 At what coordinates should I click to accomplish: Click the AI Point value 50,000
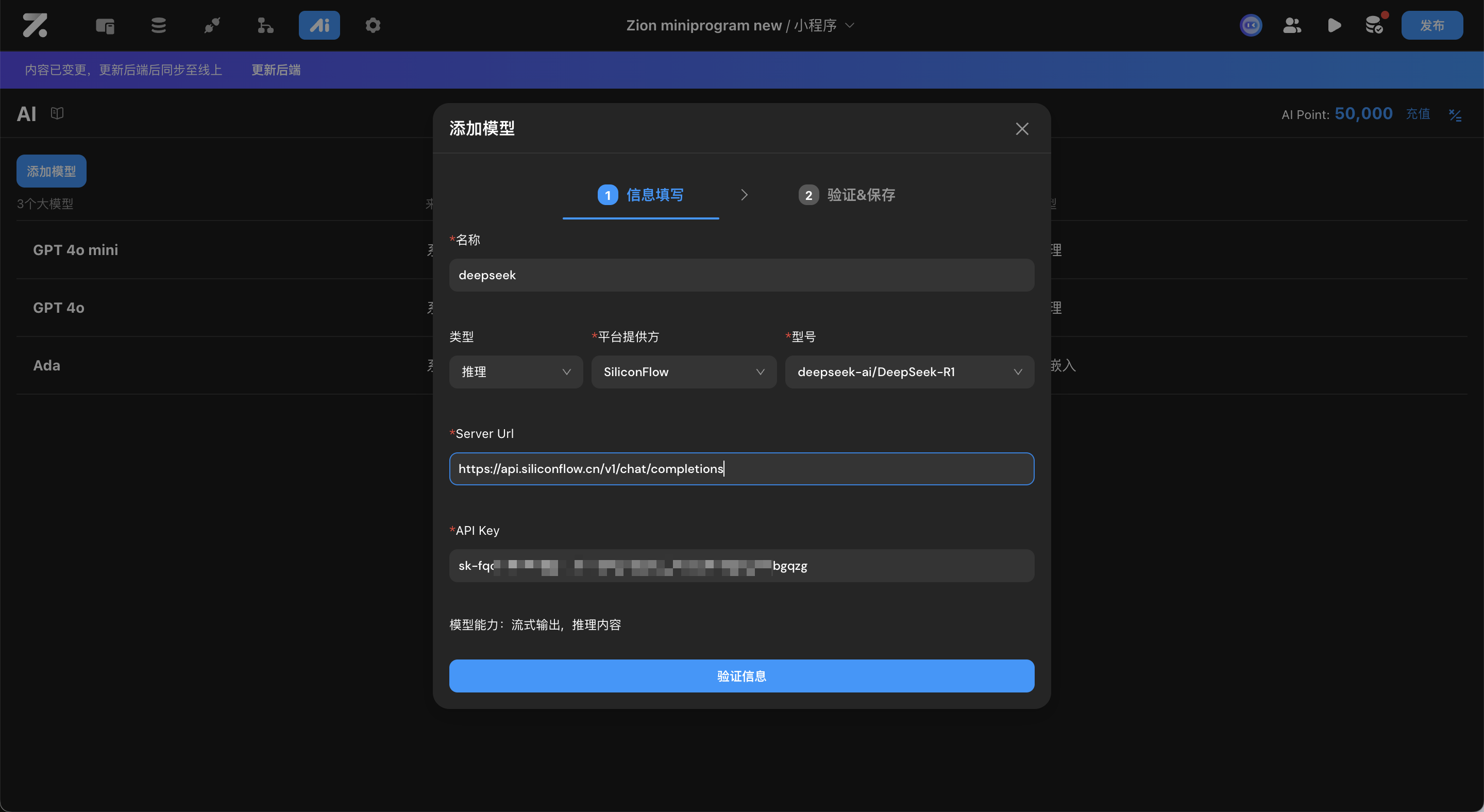1363,113
